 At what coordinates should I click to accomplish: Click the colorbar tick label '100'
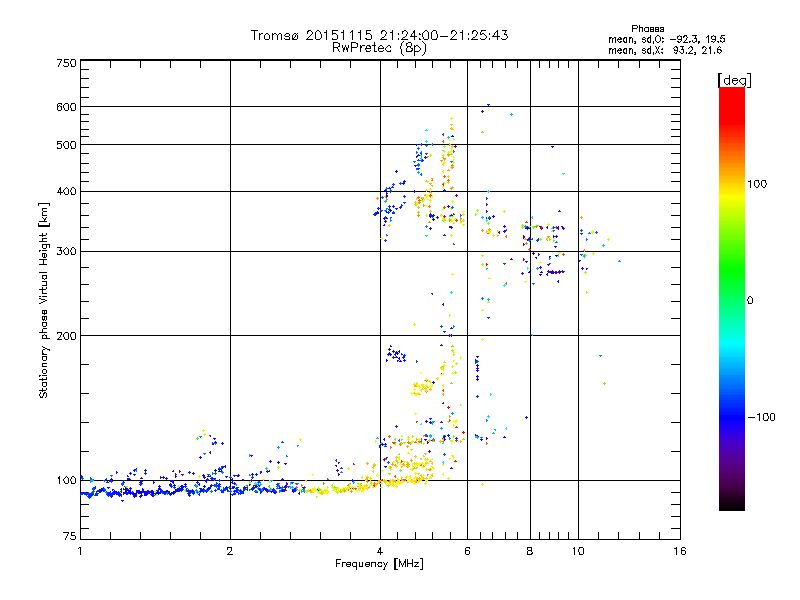point(757,184)
